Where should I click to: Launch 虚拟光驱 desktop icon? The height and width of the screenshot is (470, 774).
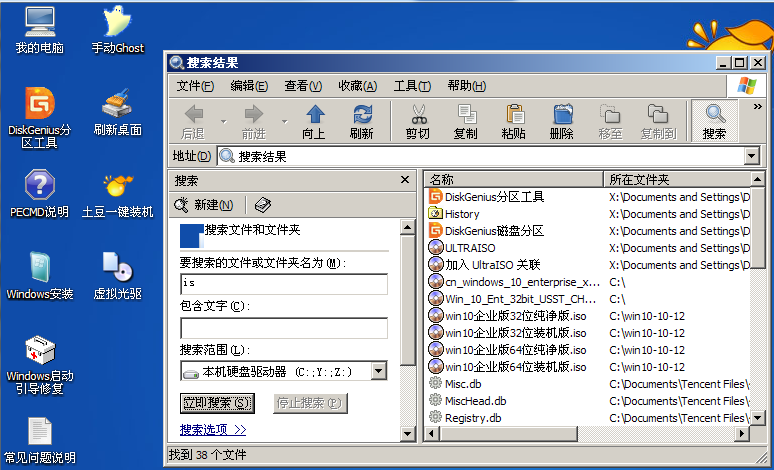coord(117,275)
